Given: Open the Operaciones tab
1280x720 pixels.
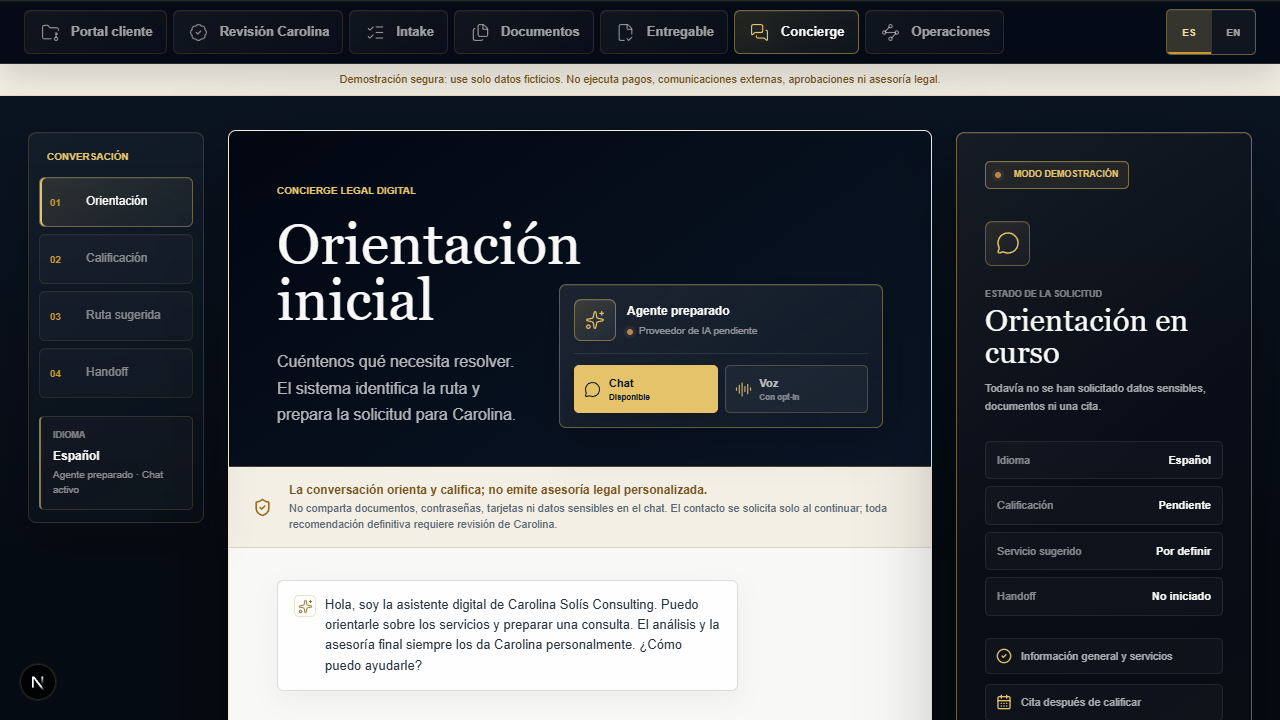Looking at the screenshot, I should [x=934, y=32].
